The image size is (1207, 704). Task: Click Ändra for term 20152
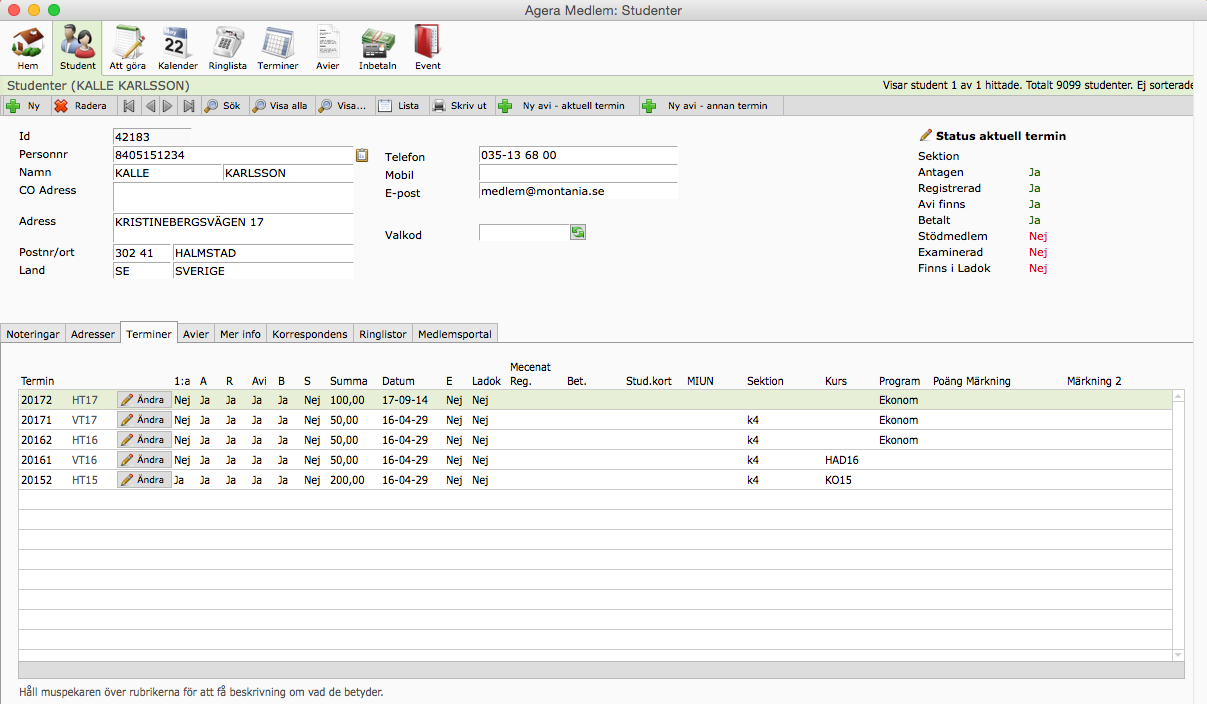pos(143,480)
